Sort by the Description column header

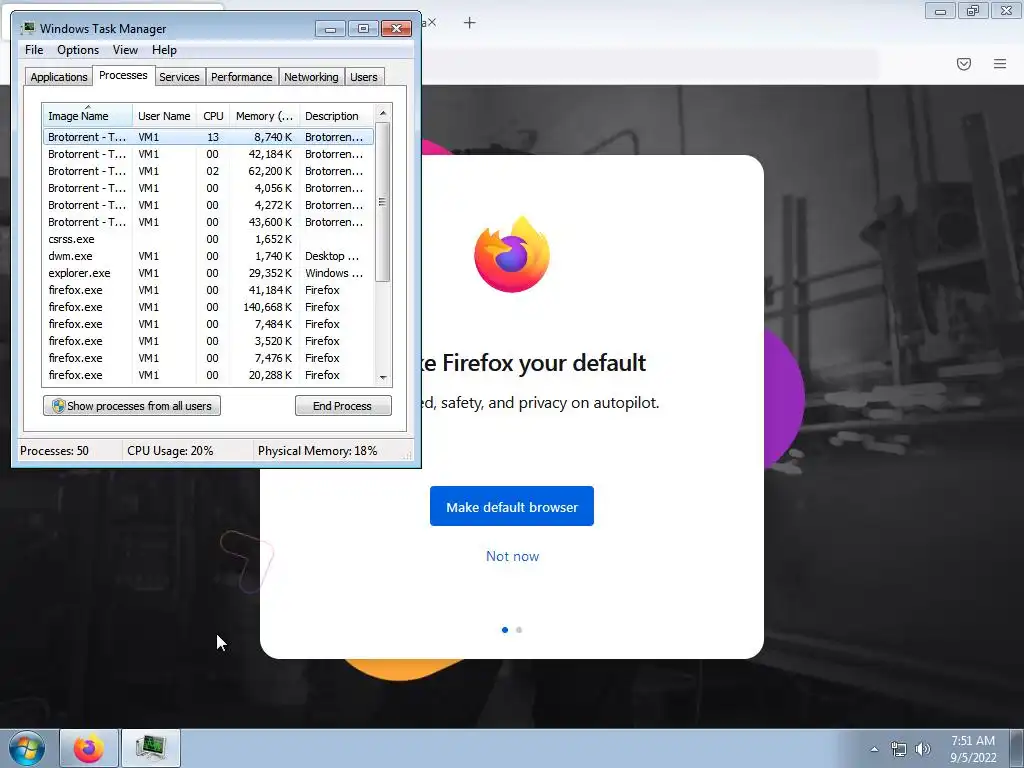pos(336,116)
